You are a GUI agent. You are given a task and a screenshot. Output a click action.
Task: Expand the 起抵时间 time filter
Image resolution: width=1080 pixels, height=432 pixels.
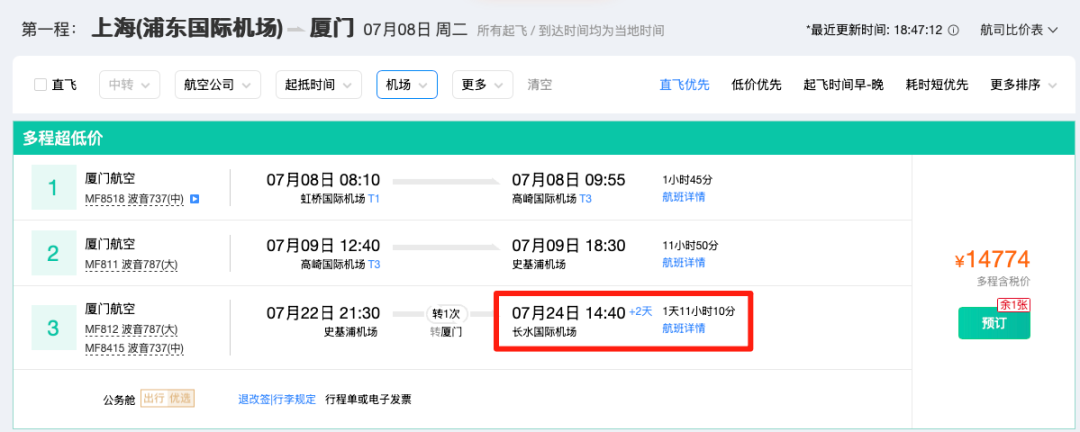tap(318, 85)
